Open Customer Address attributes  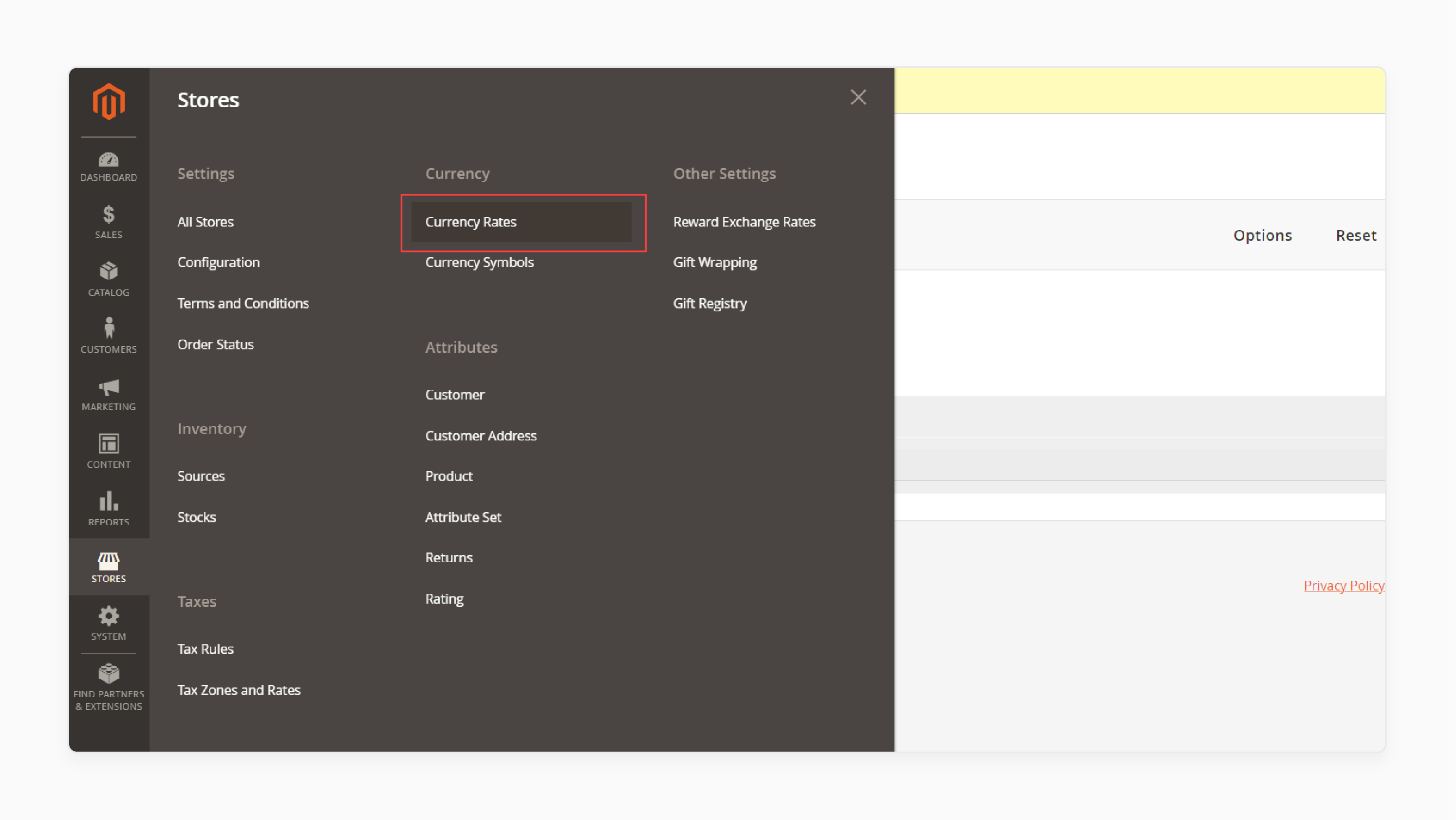(x=481, y=436)
